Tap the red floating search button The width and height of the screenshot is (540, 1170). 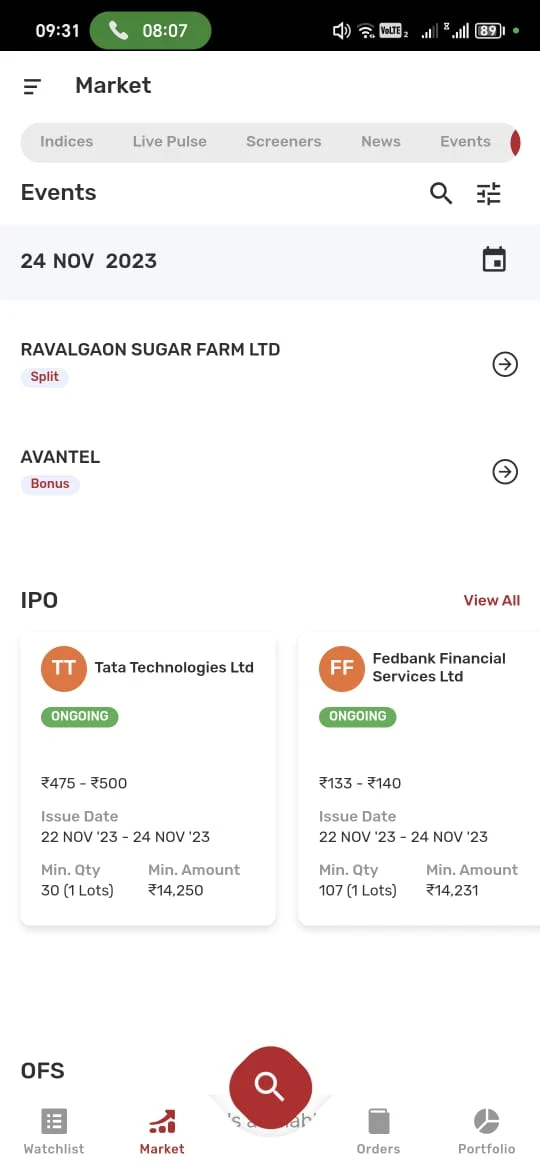pyautogui.click(x=270, y=1086)
